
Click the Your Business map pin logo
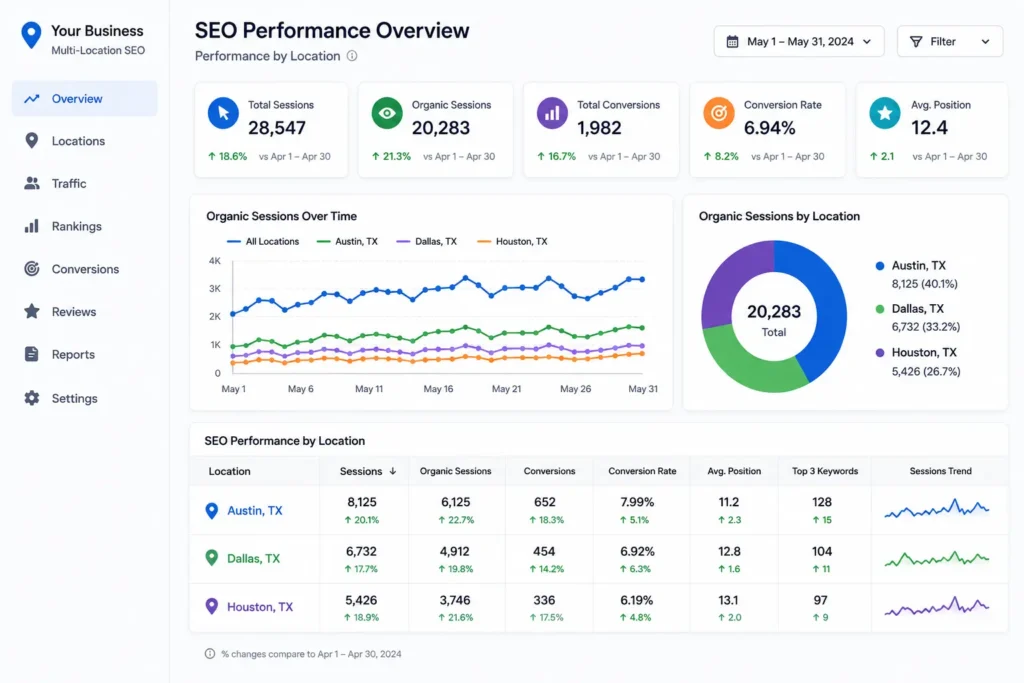coord(31,35)
